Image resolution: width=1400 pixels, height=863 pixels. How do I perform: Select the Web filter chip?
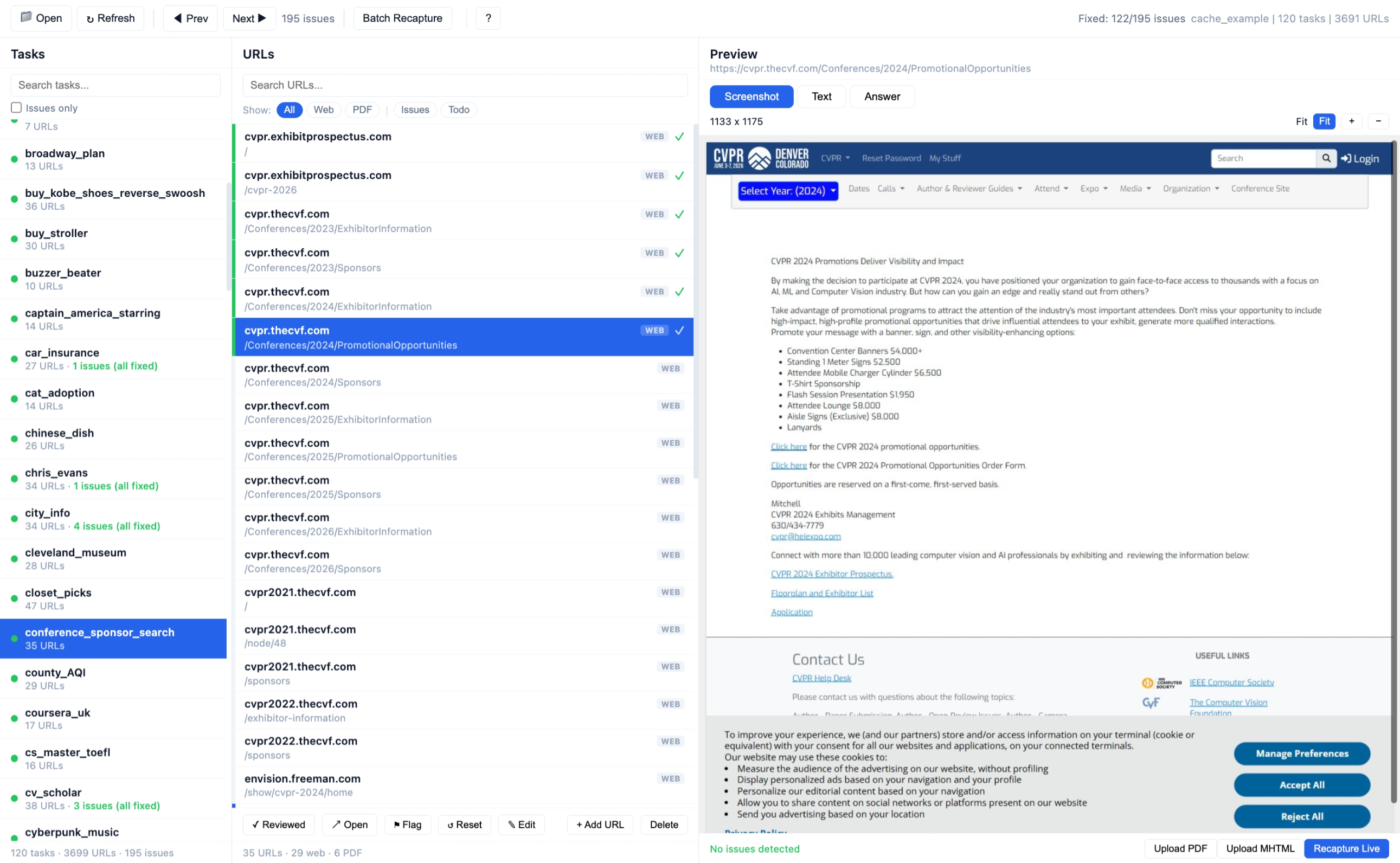[x=324, y=110]
